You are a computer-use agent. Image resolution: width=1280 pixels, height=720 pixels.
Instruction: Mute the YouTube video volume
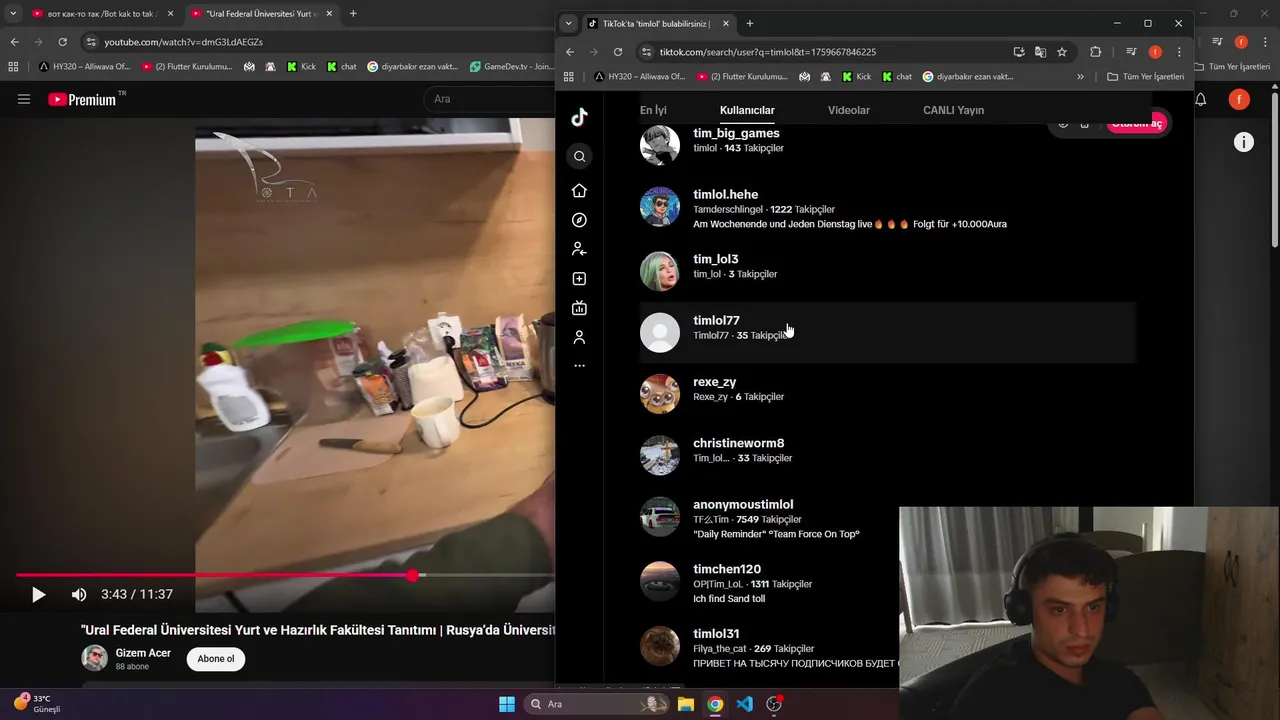tap(79, 594)
